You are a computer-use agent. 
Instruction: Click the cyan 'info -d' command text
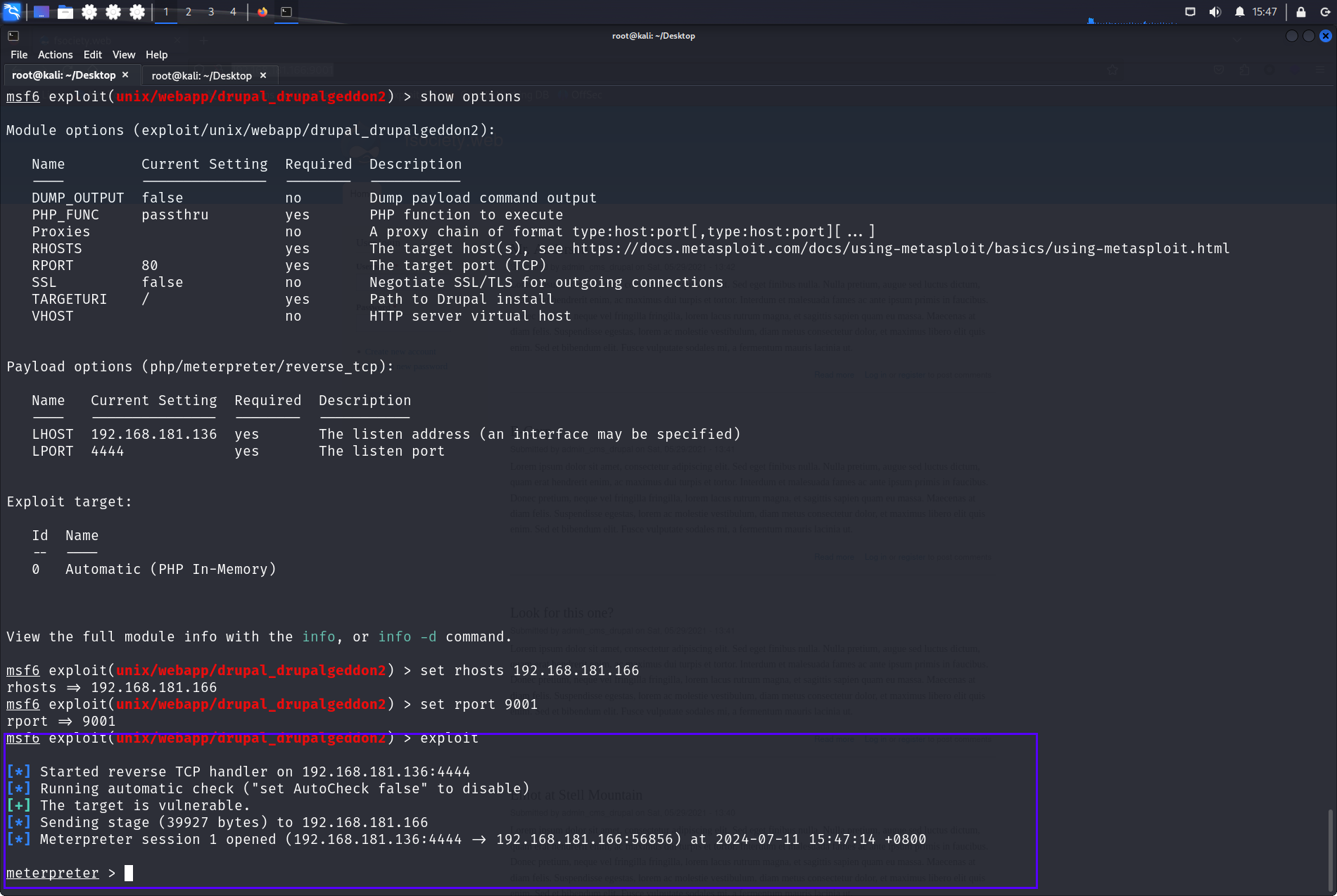407,637
